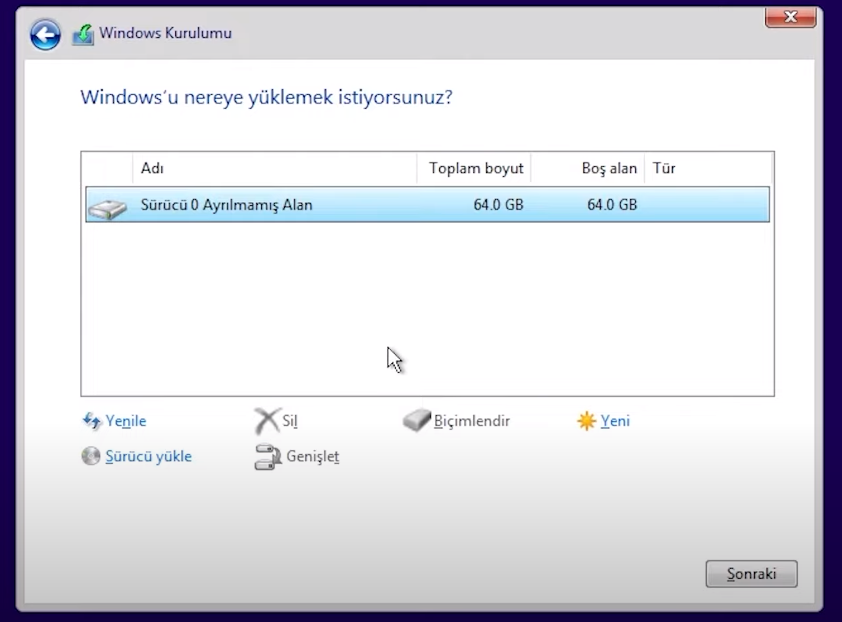The width and height of the screenshot is (842, 622).
Task: Click the Tür column header
Action: pyautogui.click(x=708, y=168)
